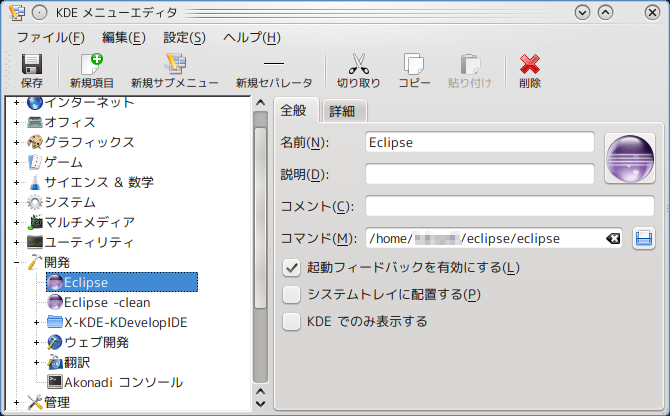The image size is (670, 416).
Task: Expand the マルチメディア category
Action: point(16,223)
